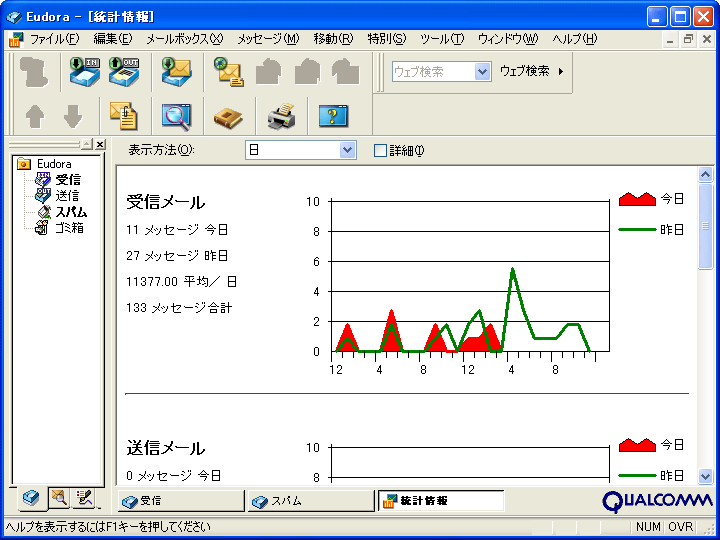Restore the inner document window
The width and height of the screenshot is (720, 540).
pyautogui.click(x=688, y=39)
